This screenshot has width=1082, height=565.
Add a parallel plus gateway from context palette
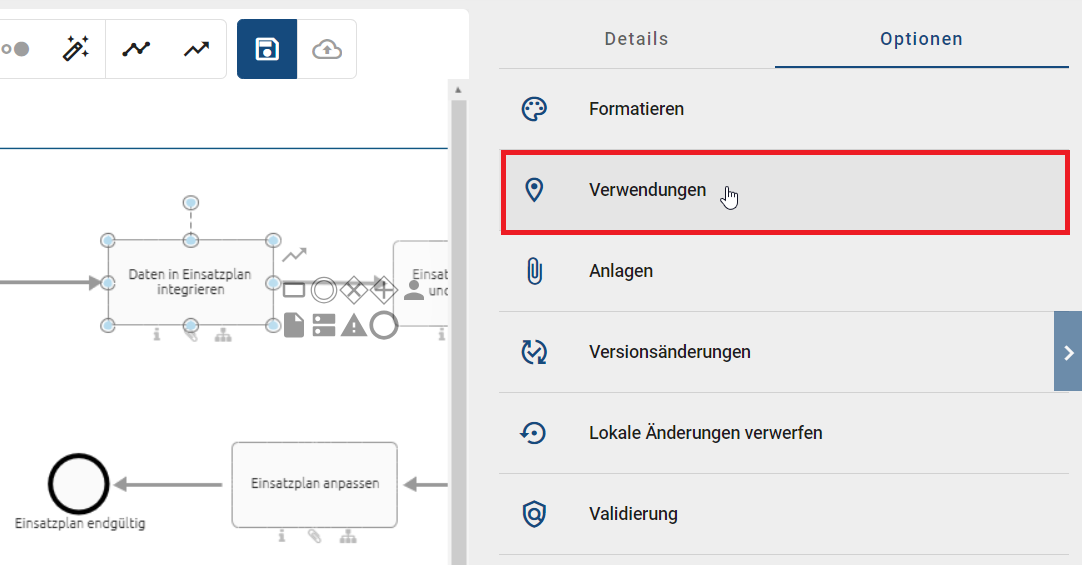[x=385, y=291]
